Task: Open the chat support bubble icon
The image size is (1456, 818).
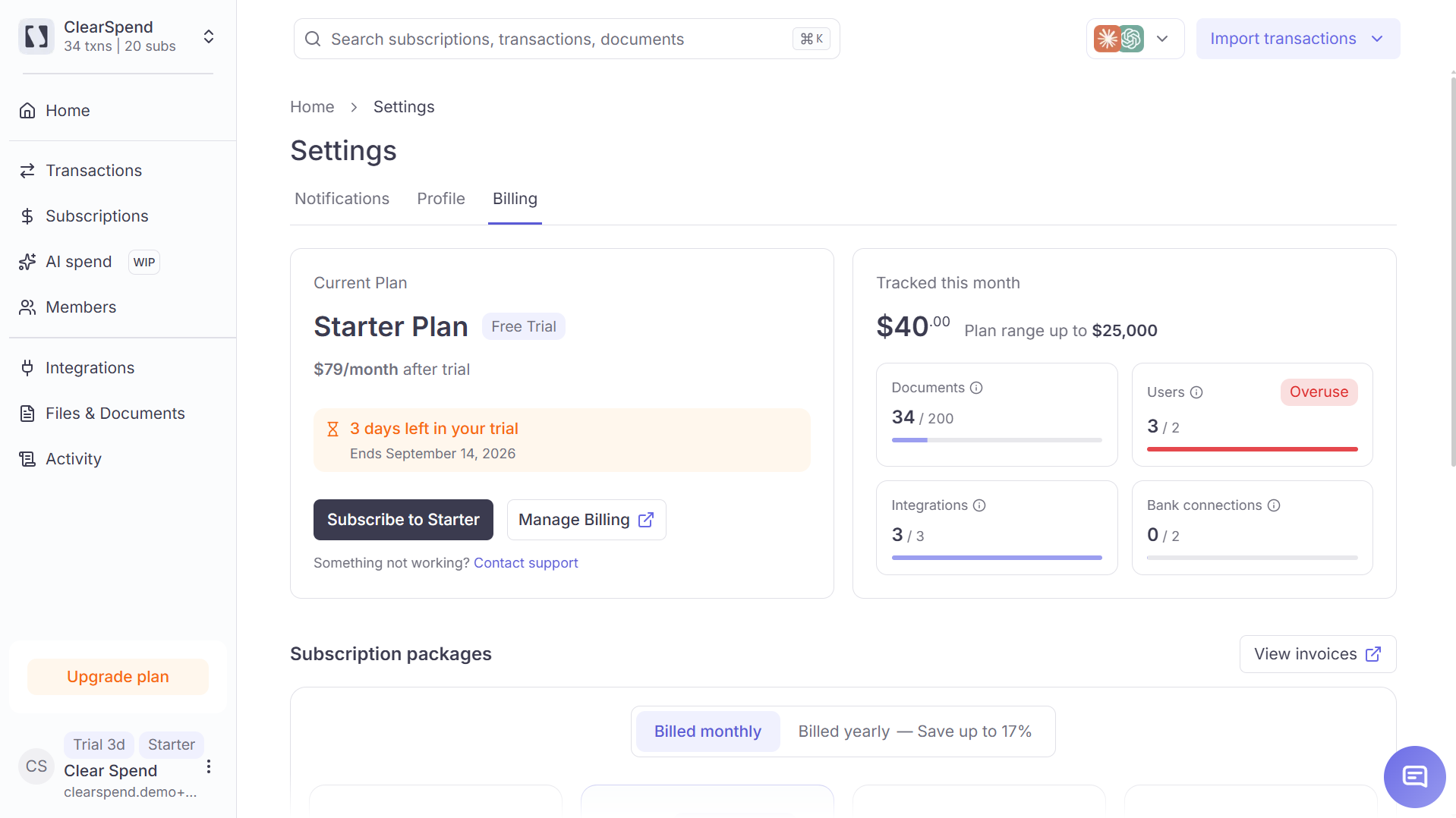Action: point(1414,776)
